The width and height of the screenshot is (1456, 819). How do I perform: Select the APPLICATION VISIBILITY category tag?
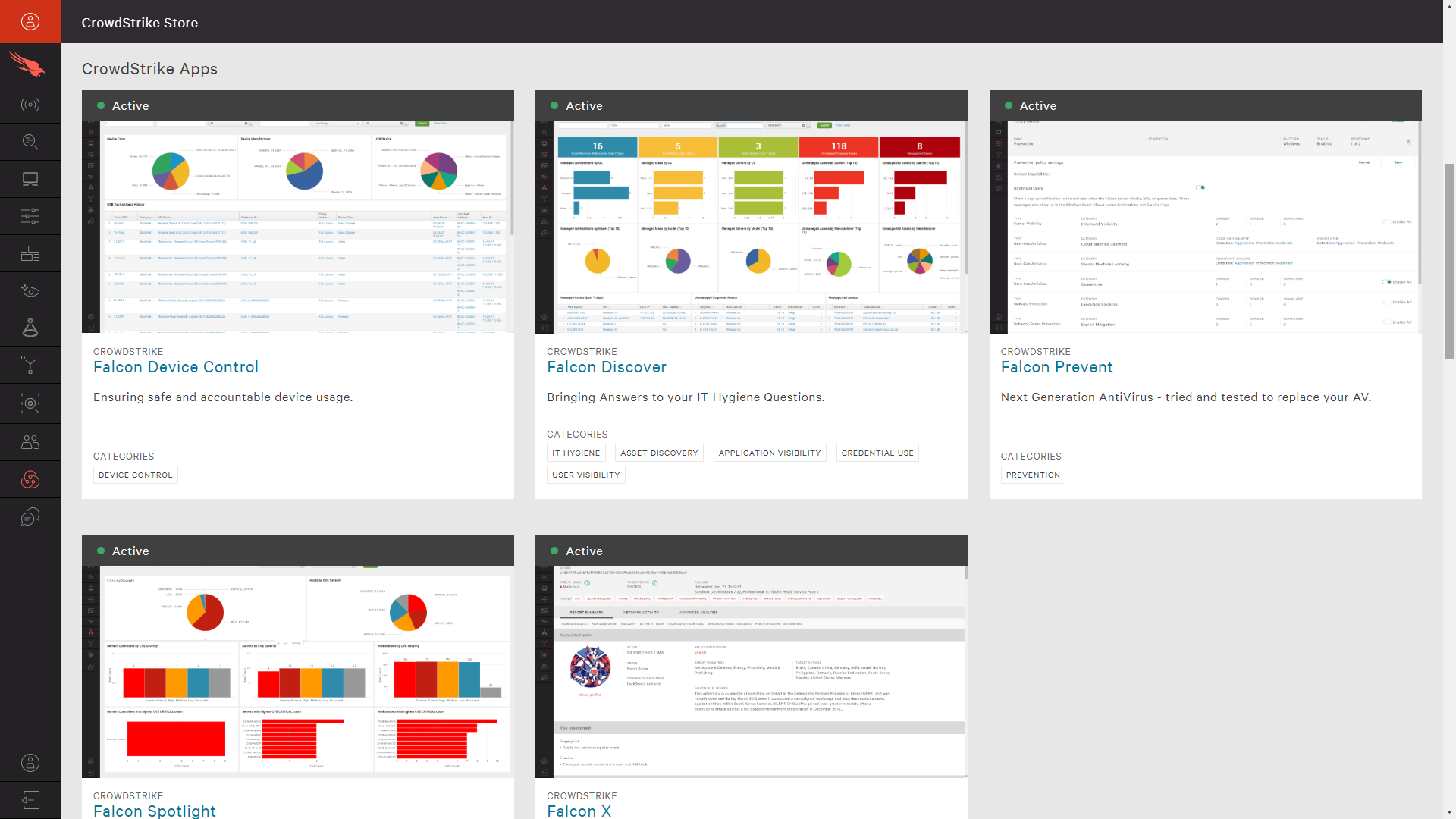click(x=770, y=453)
